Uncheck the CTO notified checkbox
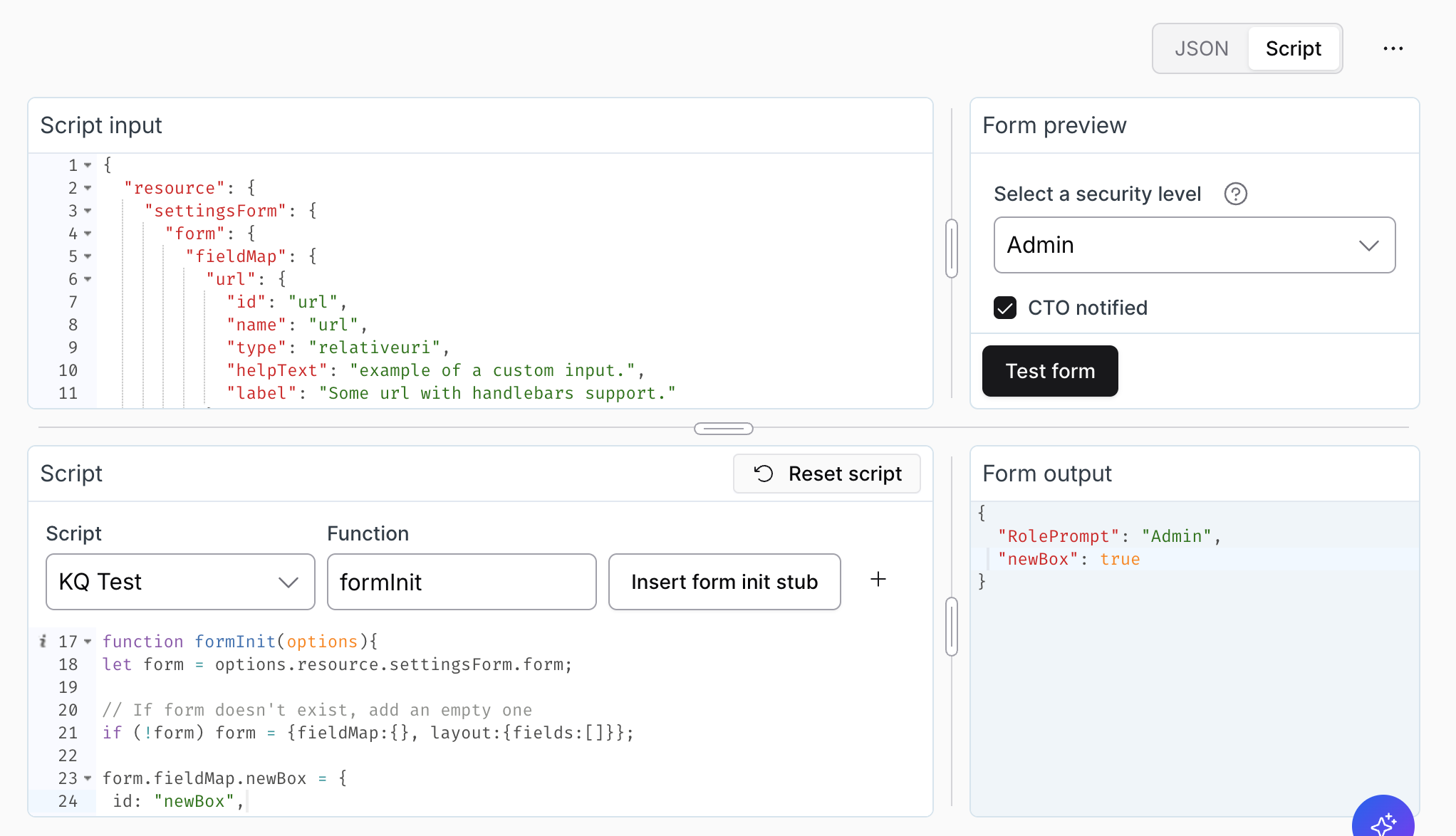This screenshot has width=1456, height=836. (1005, 308)
